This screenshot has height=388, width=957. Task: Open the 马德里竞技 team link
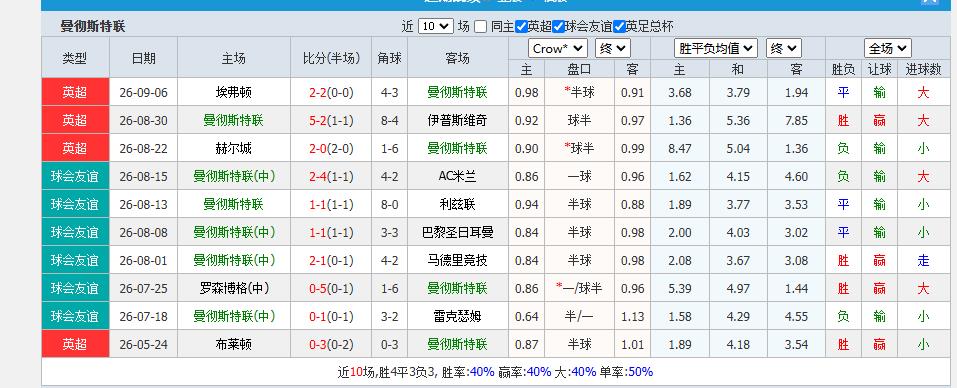coord(457,260)
